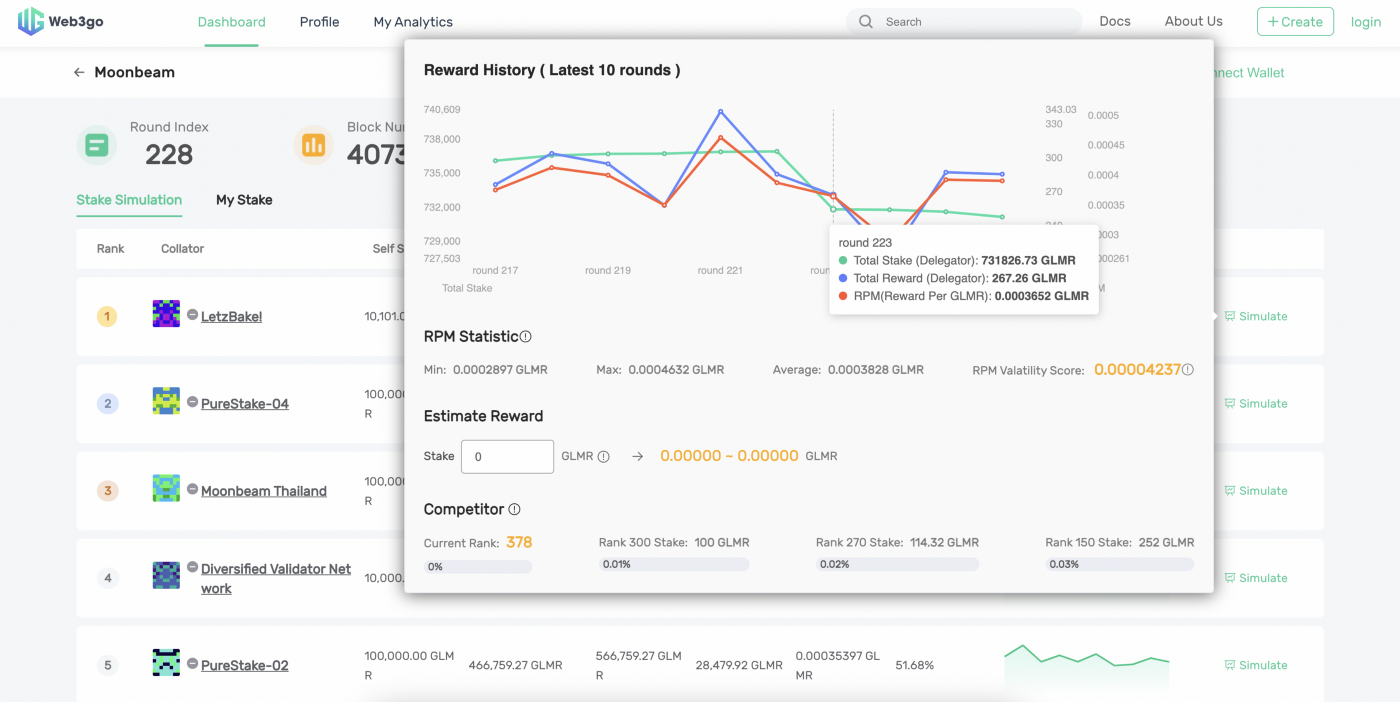Simulate staking for PureStake-04

[1256, 404]
